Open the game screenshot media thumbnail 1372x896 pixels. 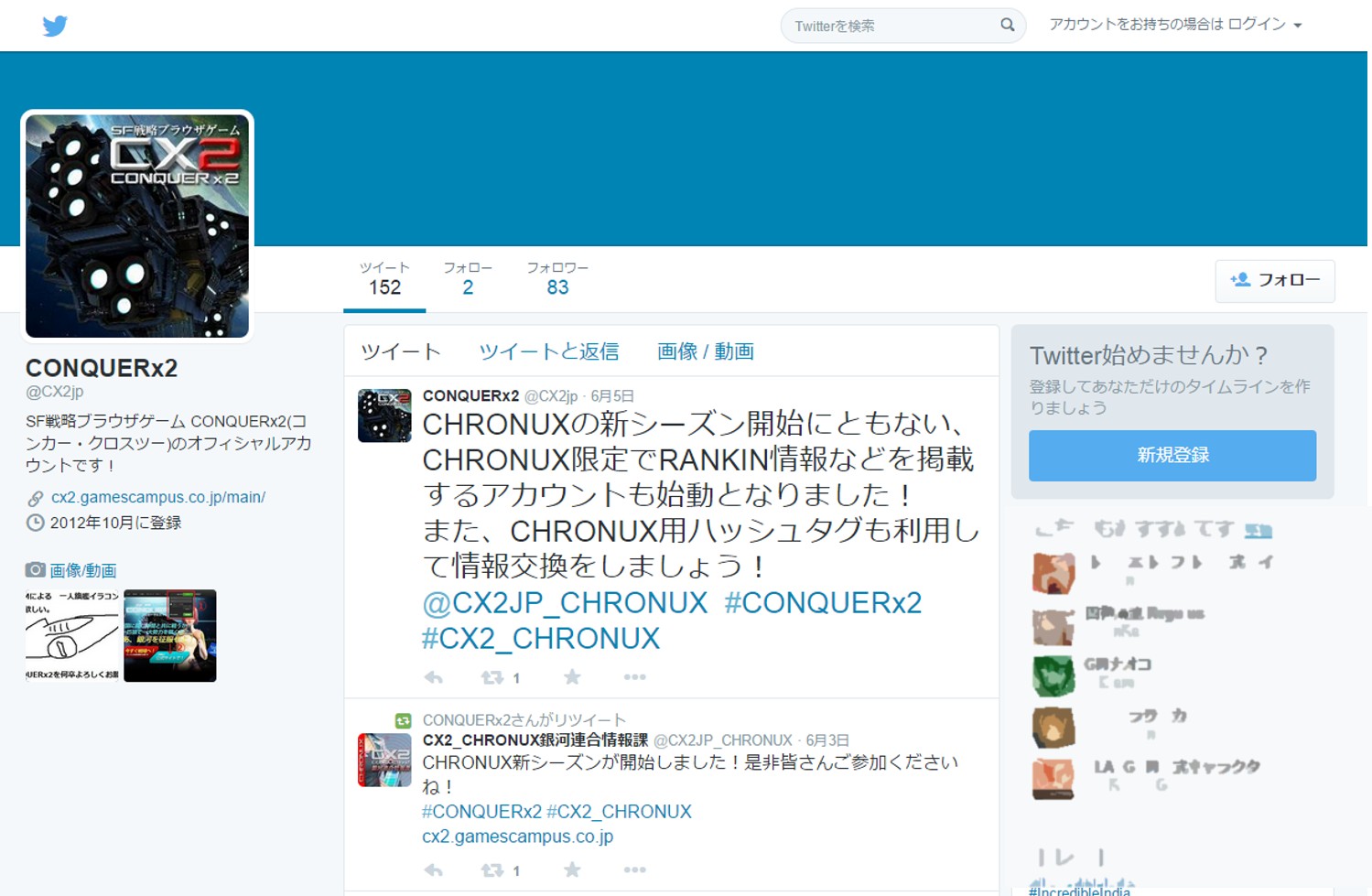(x=170, y=636)
